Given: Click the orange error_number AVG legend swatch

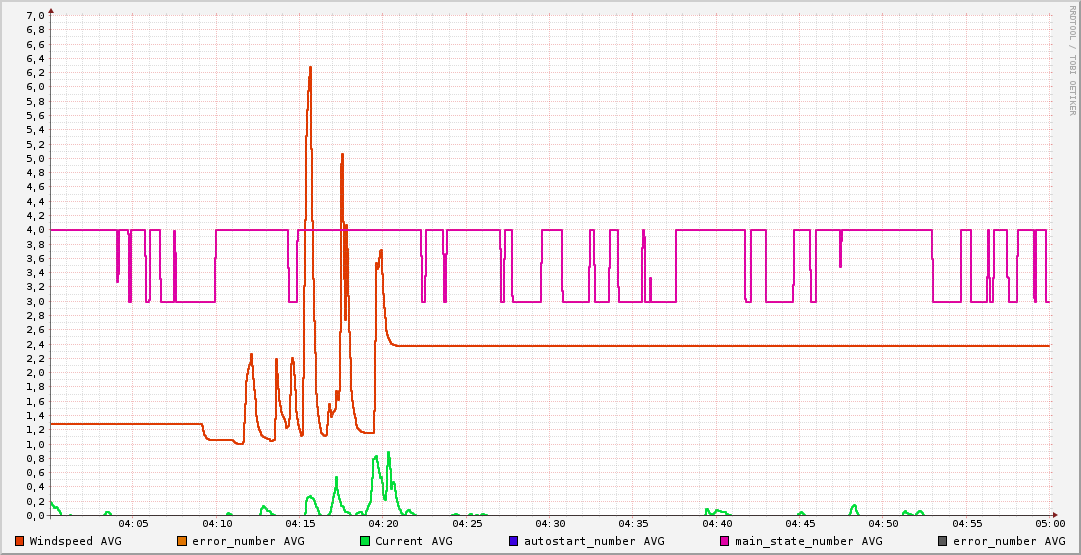Looking at the screenshot, I should pyautogui.click(x=182, y=541).
